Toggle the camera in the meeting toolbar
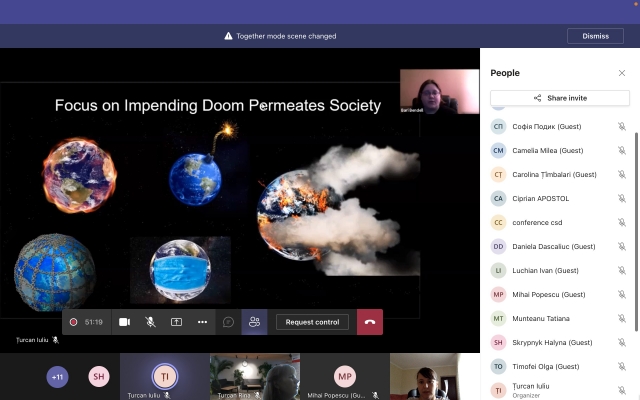The width and height of the screenshot is (640, 400). [x=124, y=322]
